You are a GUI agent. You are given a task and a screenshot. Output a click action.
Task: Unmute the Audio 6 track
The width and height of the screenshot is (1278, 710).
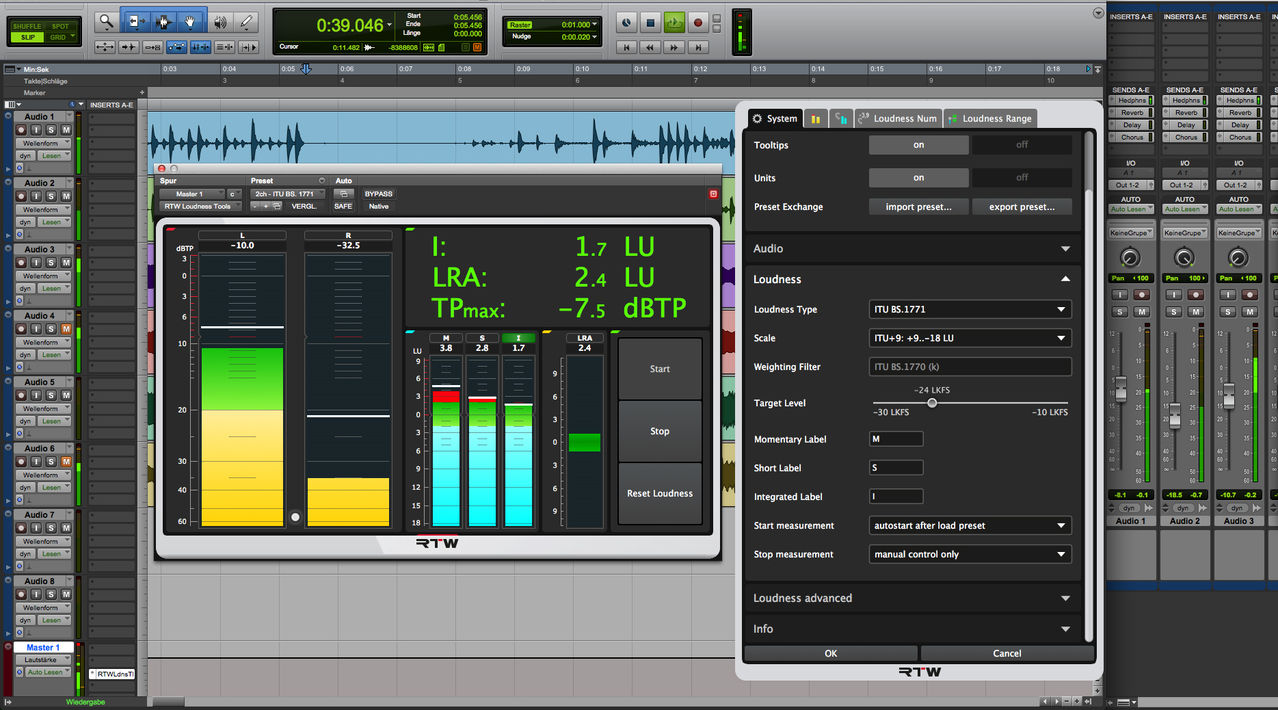point(66,461)
